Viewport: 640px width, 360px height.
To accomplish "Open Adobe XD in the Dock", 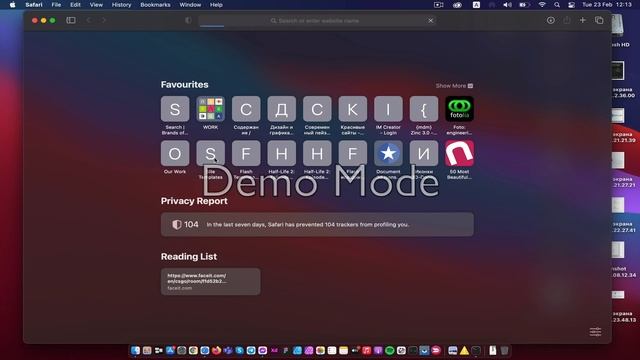I will point(274,350).
